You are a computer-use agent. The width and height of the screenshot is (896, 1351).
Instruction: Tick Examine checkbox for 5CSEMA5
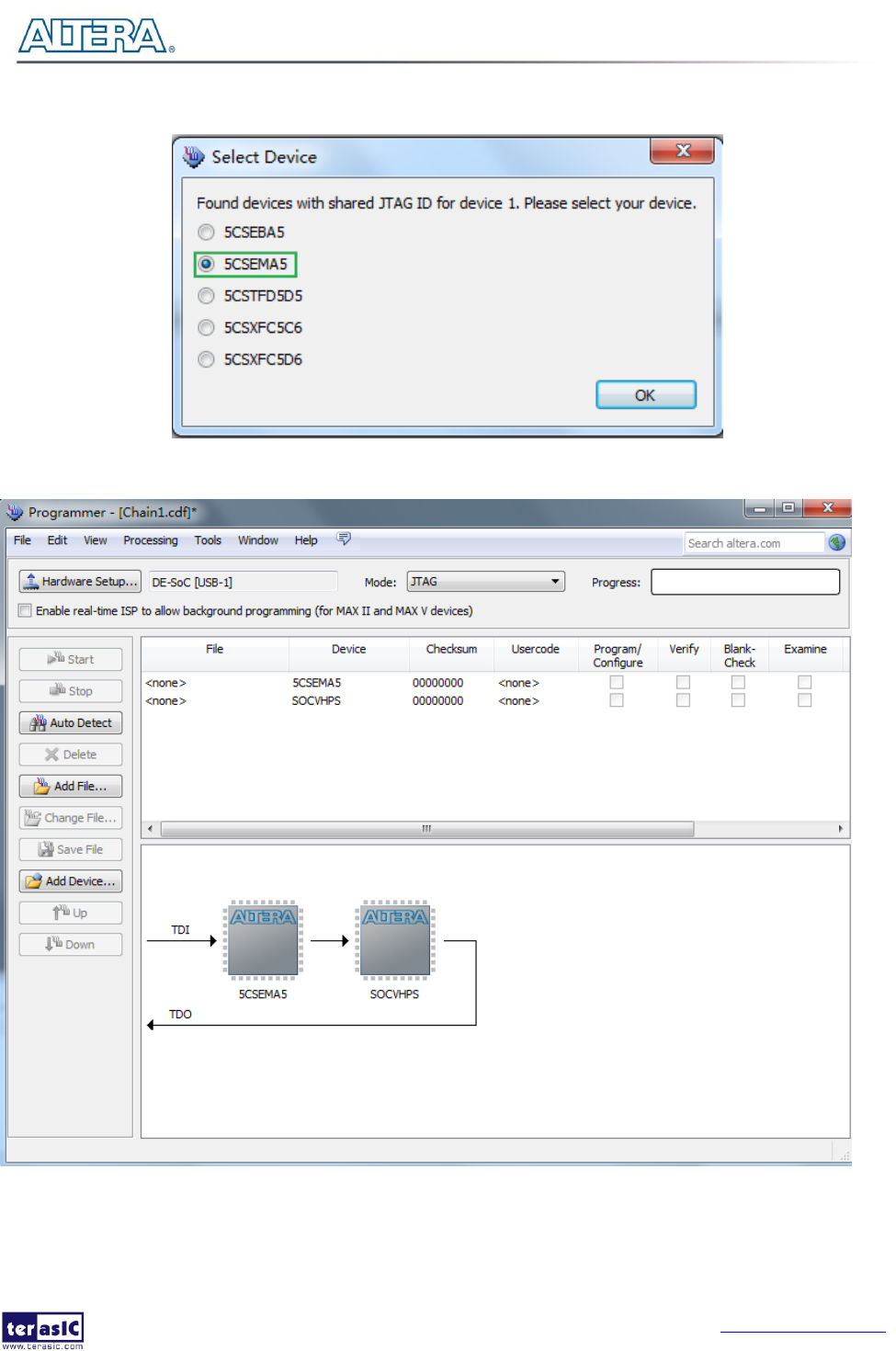(805, 683)
